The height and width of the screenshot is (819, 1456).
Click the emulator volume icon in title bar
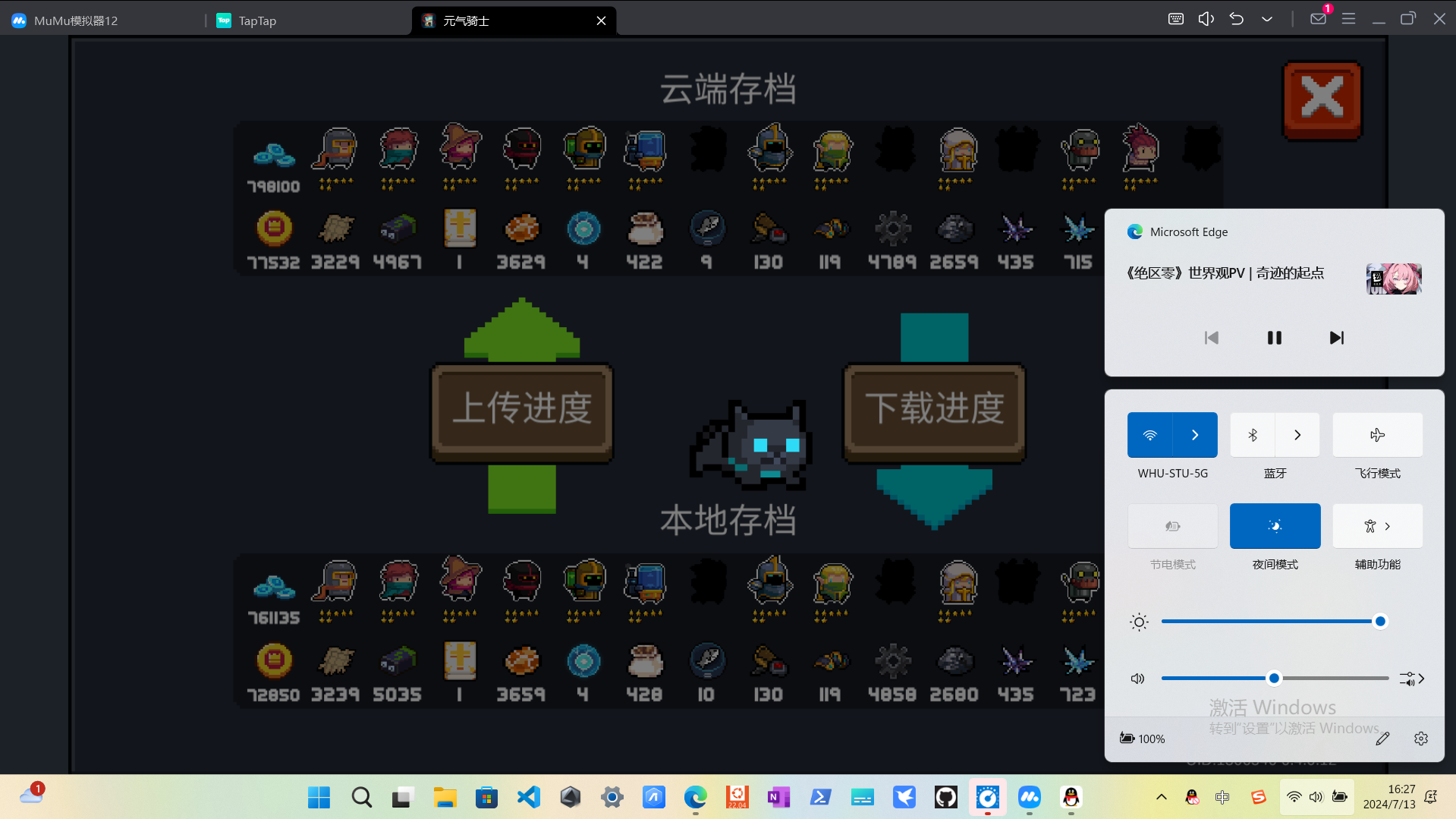click(x=1206, y=19)
